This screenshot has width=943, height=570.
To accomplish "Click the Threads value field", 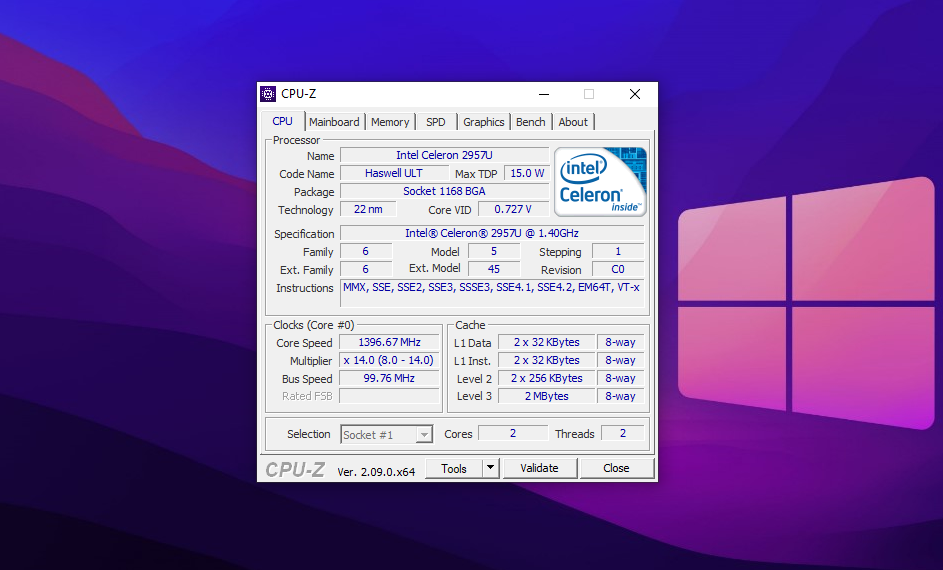I will coord(622,434).
